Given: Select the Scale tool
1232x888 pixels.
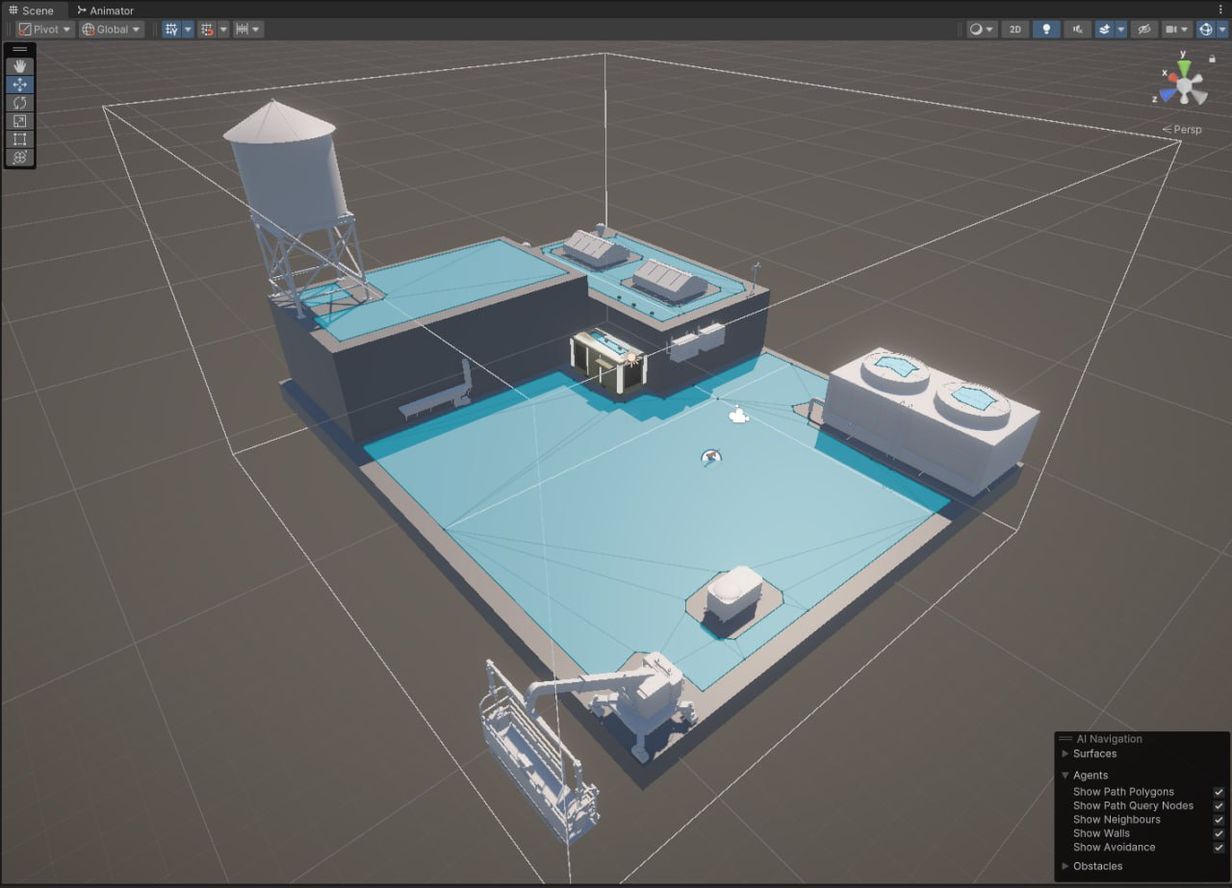Looking at the screenshot, I should pyautogui.click(x=20, y=121).
